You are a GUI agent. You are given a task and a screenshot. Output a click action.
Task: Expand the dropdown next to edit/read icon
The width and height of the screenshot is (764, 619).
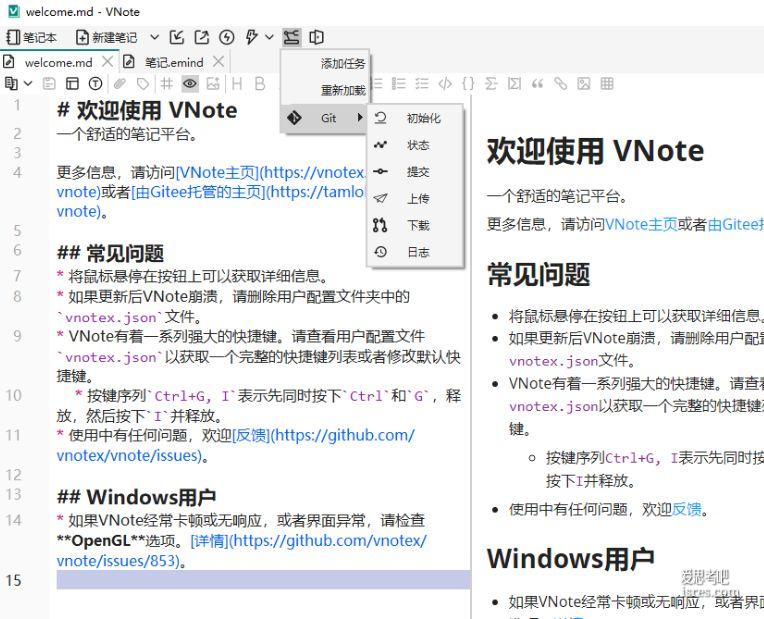pyautogui.click(x=28, y=84)
